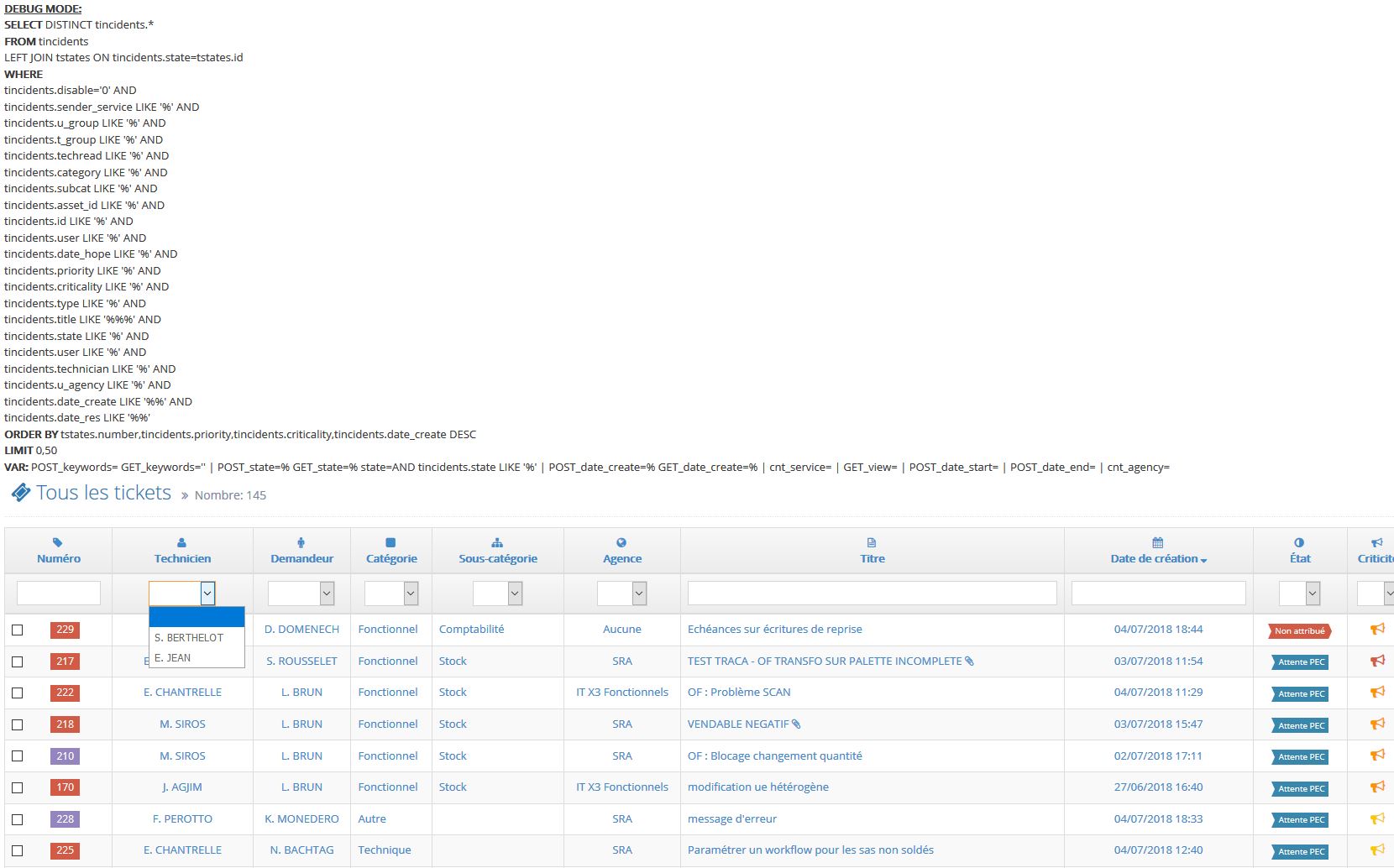Tick the checkbox for ticket 210
Viewport: 1394px width, 868px height.
click(17, 756)
